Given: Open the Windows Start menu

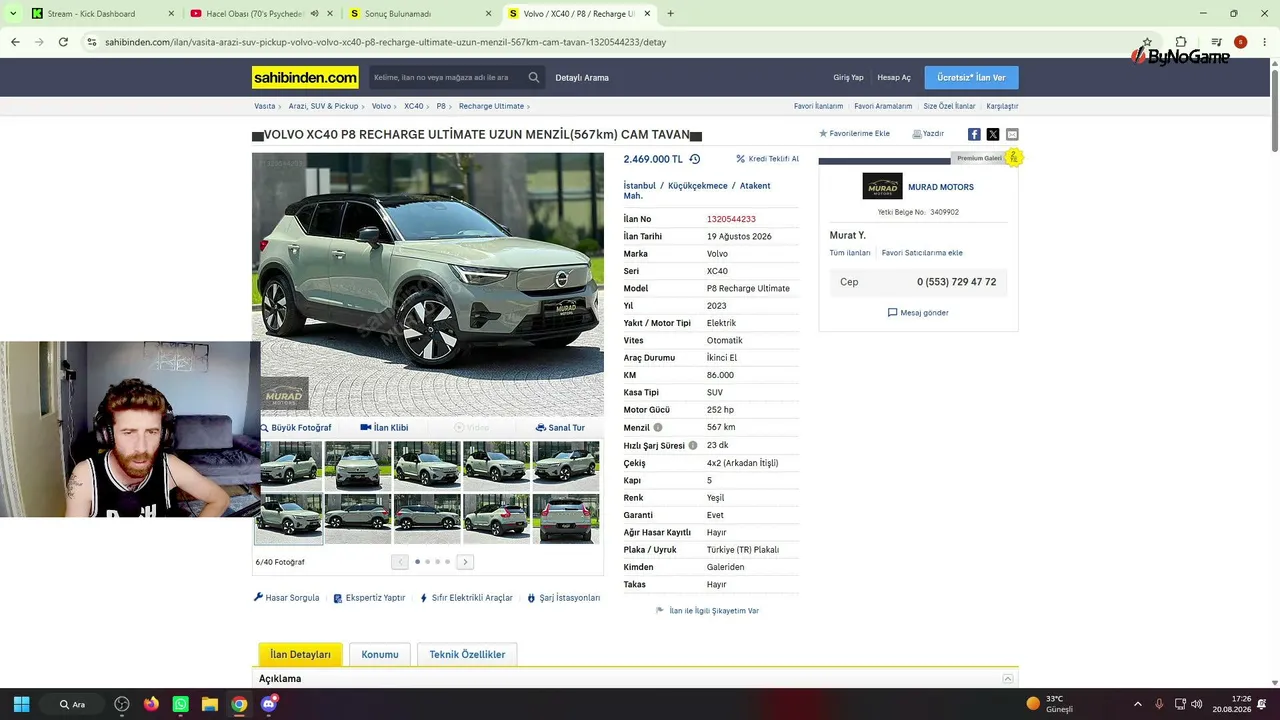Looking at the screenshot, I should click(22, 704).
